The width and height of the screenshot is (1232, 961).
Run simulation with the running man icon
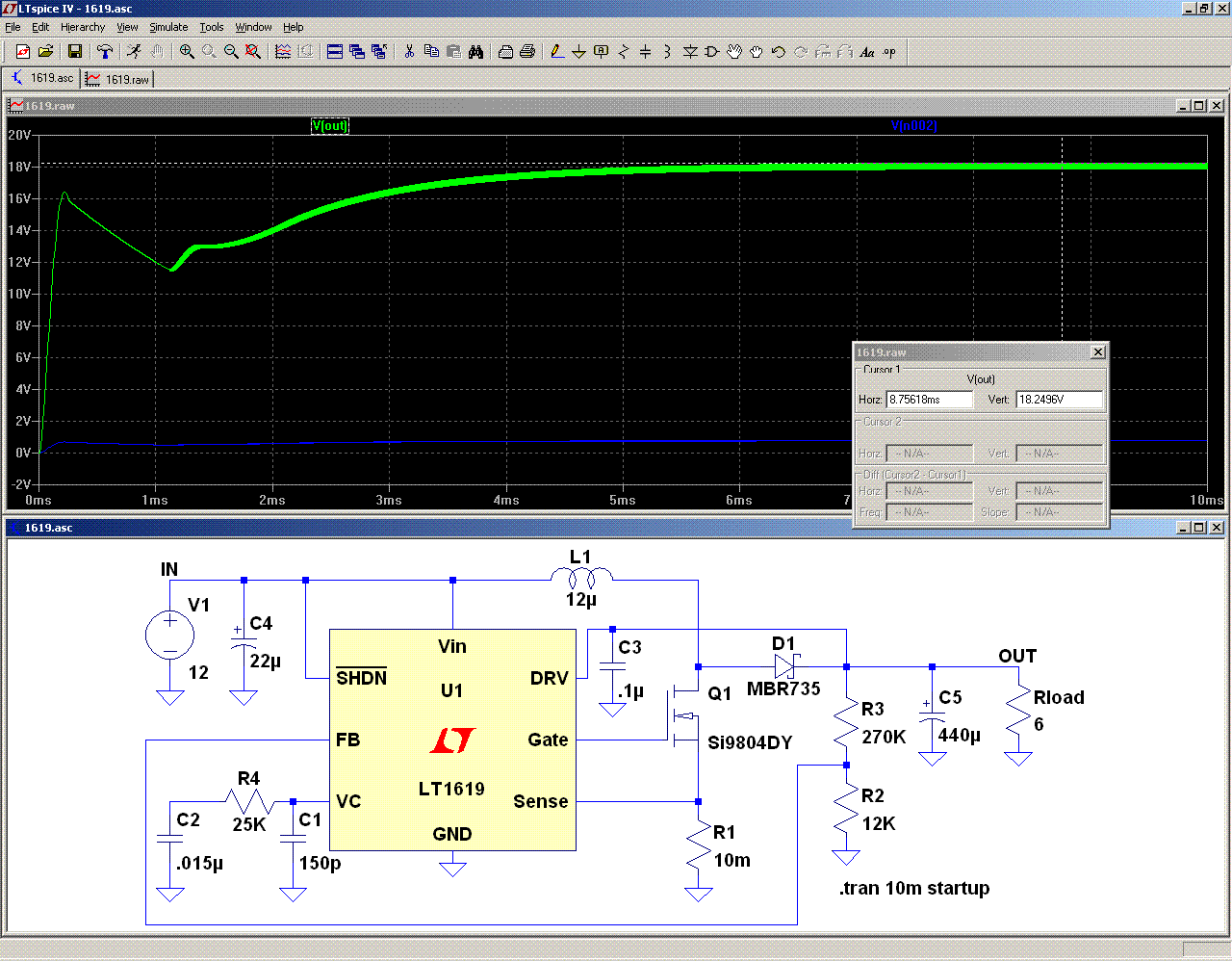(x=135, y=52)
